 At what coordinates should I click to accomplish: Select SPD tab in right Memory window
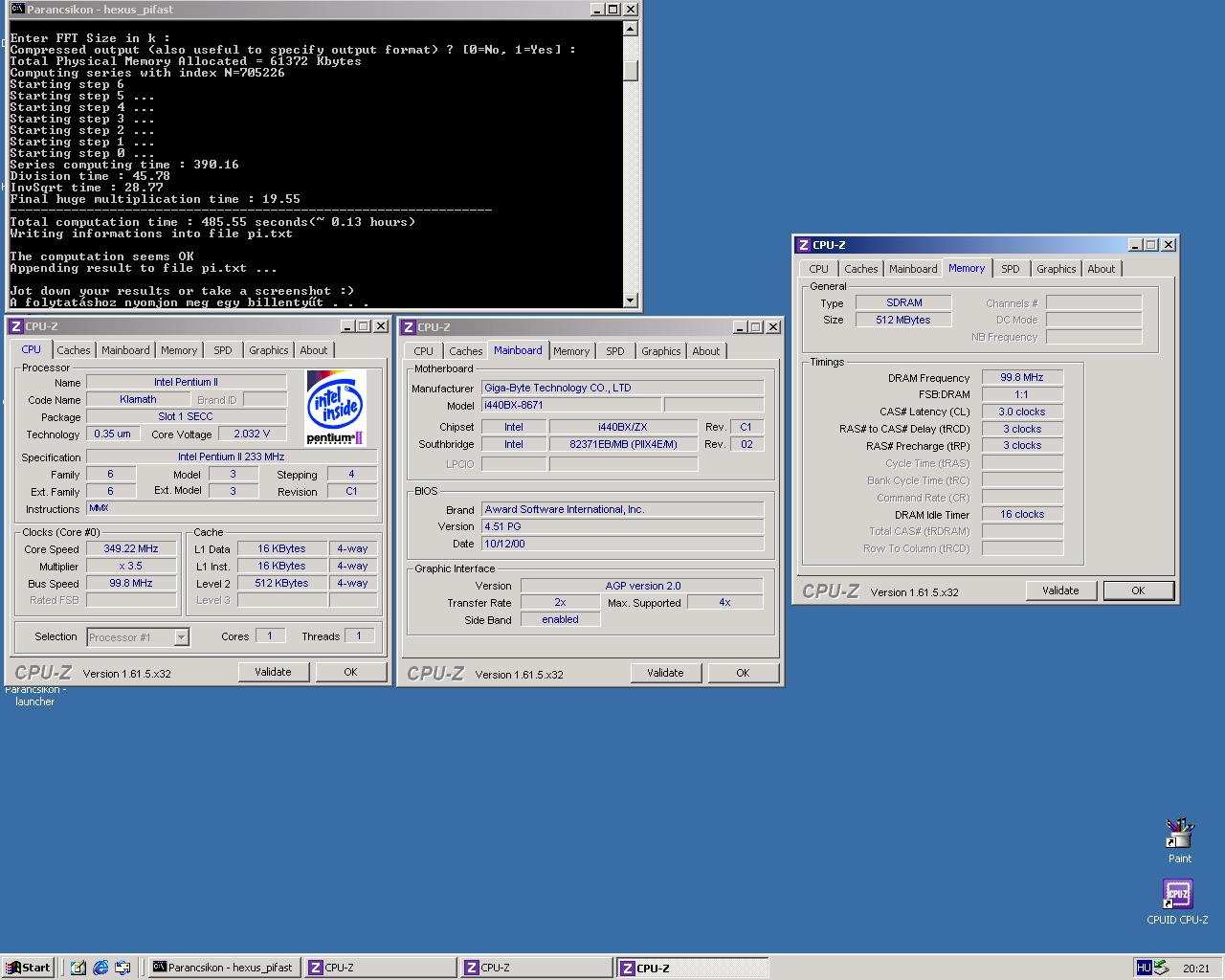1011,269
